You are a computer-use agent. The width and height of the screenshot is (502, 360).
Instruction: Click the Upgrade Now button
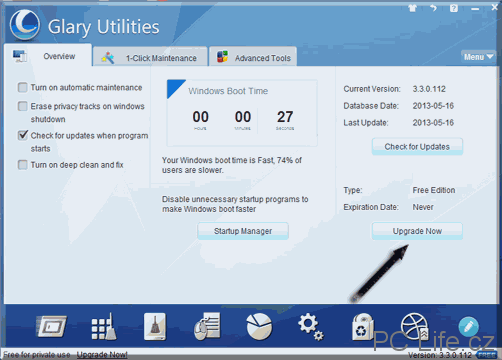pos(417,231)
